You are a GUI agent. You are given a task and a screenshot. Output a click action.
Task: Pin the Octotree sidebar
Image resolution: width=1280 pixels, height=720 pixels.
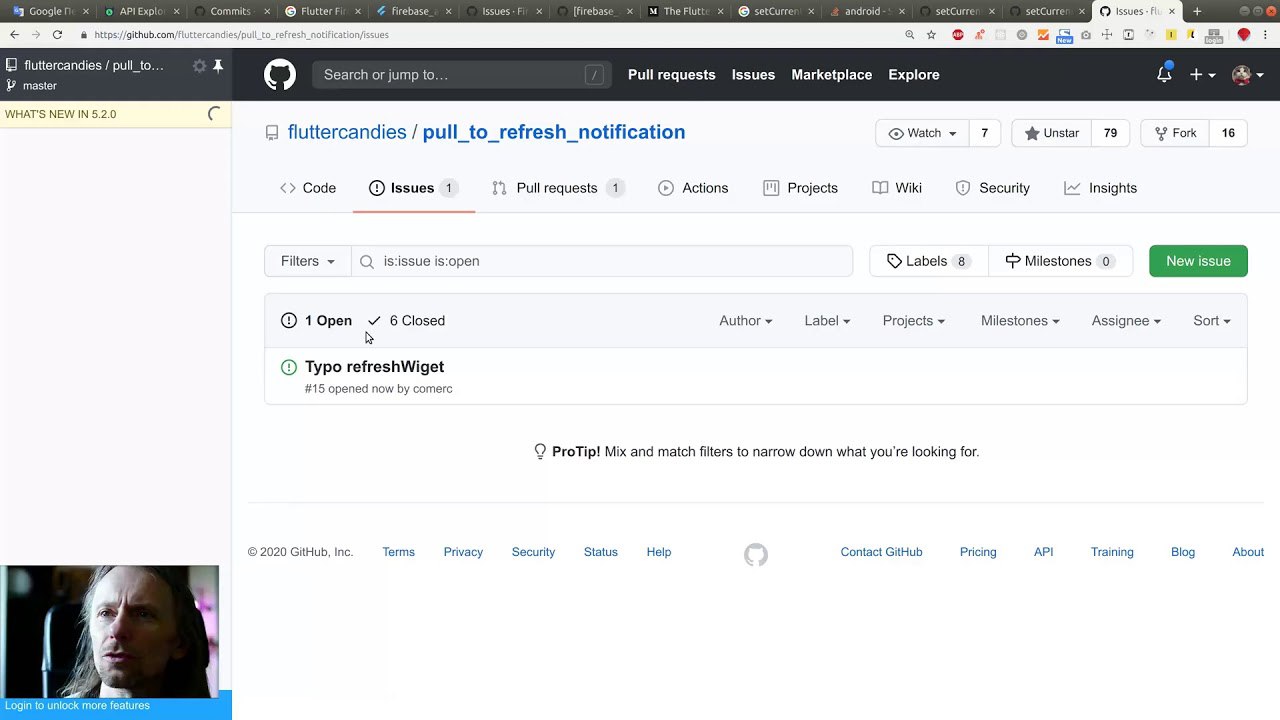218,65
